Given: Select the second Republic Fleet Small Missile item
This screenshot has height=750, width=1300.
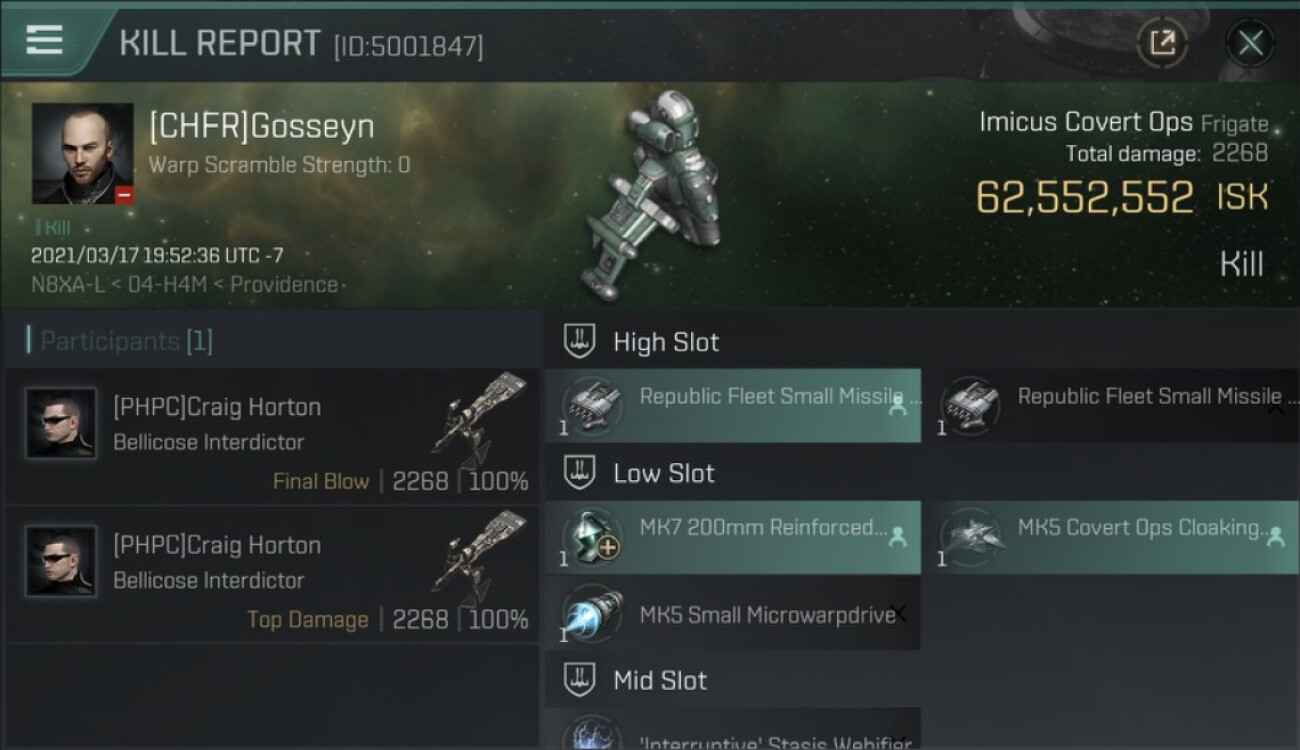Looking at the screenshot, I should (x=1111, y=405).
